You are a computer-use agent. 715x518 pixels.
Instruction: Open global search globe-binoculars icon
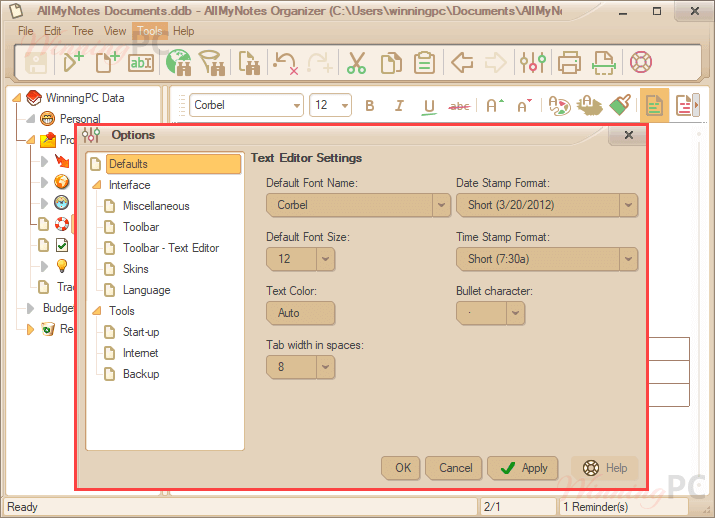coord(179,62)
